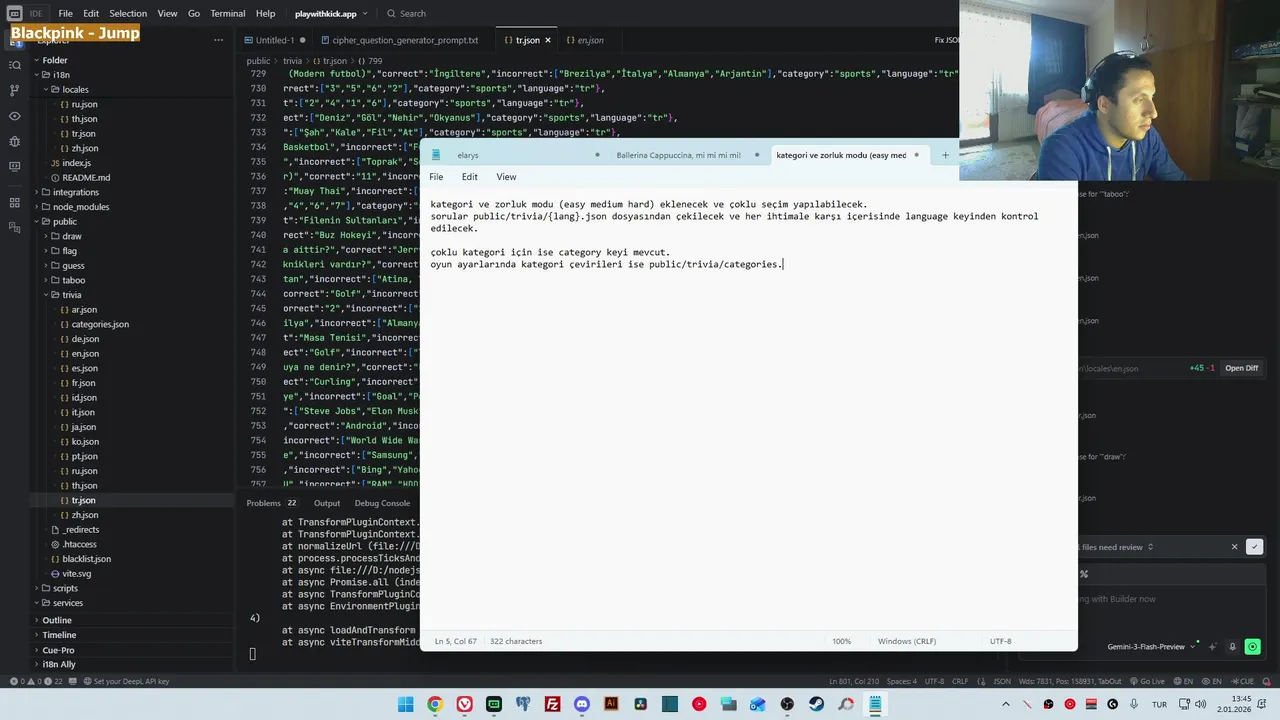This screenshot has width=1280, height=720.
Task: Open FileZilla from the taskbar
Action: (x=552, y=704)
